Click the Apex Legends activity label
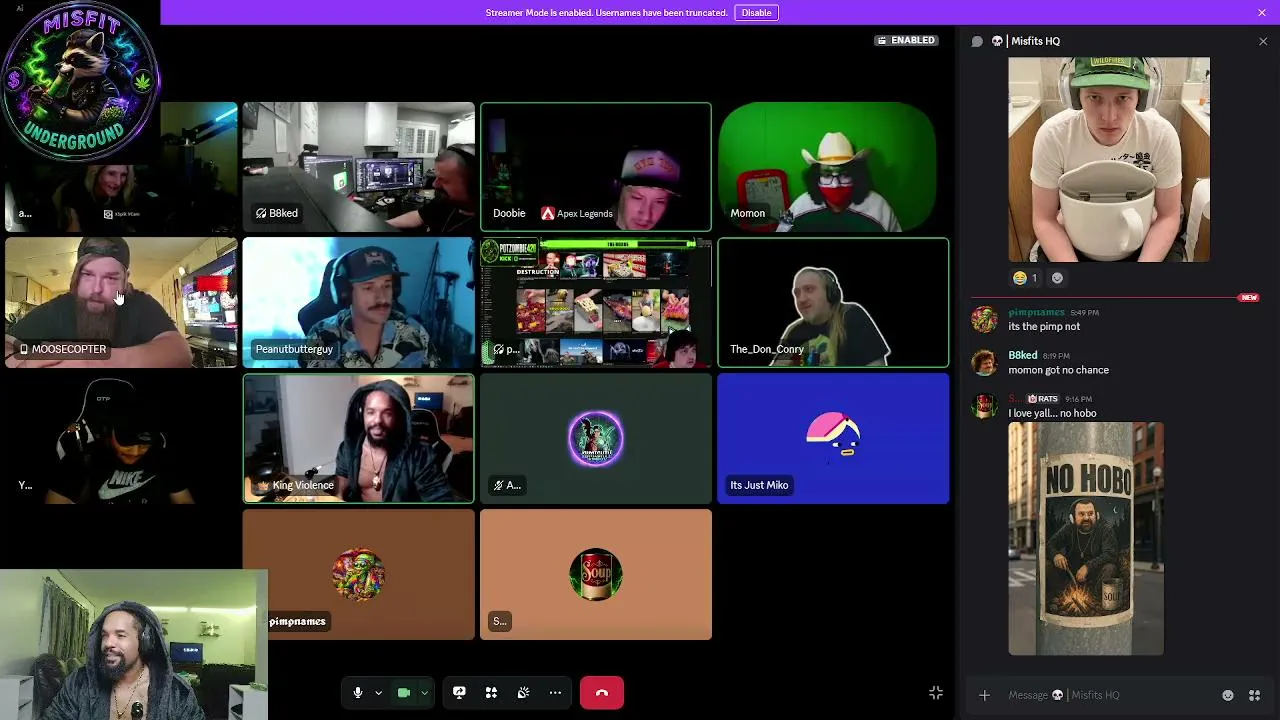 pos(577,213)
